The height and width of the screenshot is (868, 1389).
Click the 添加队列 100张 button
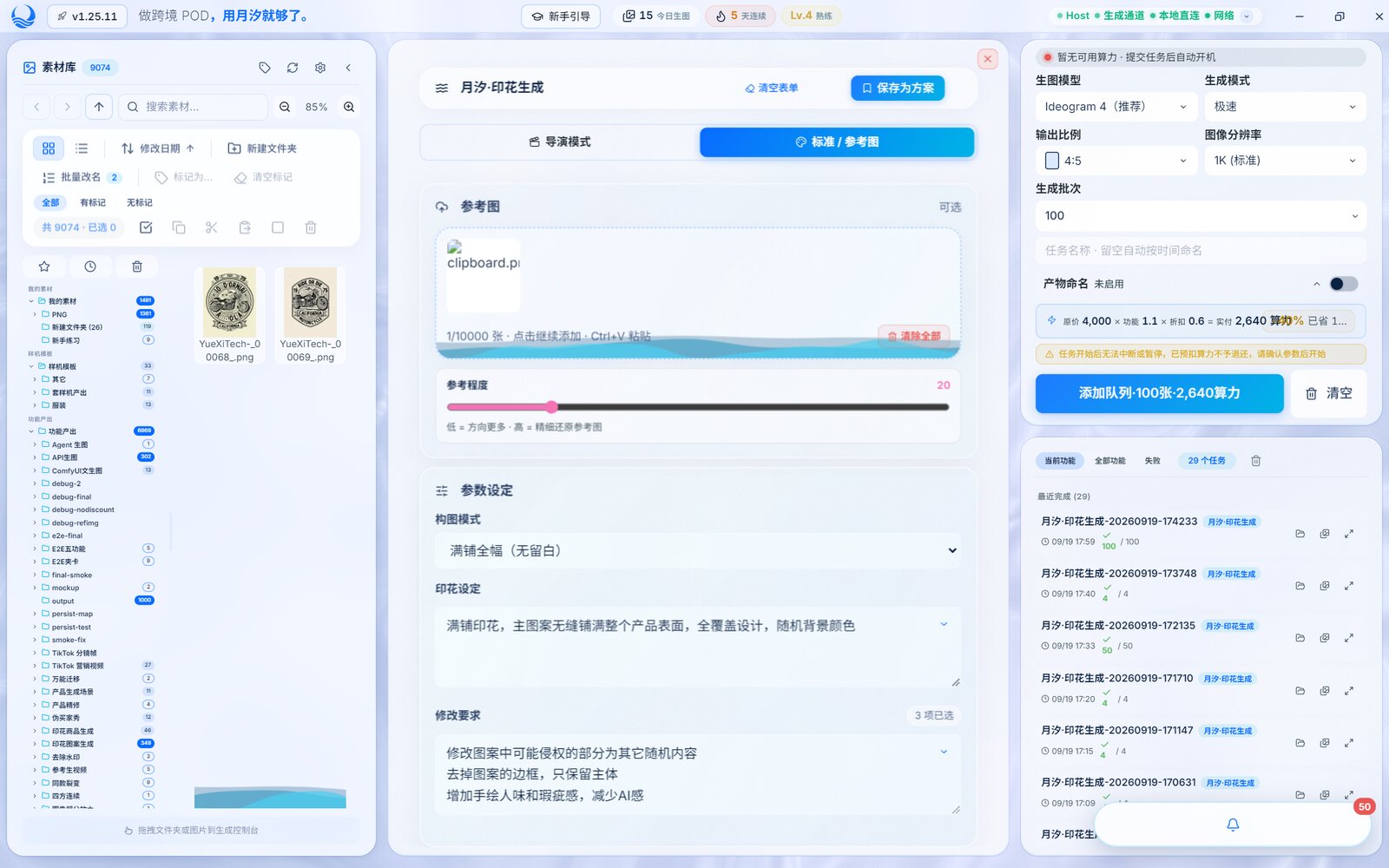click(x=1159, y=393)
